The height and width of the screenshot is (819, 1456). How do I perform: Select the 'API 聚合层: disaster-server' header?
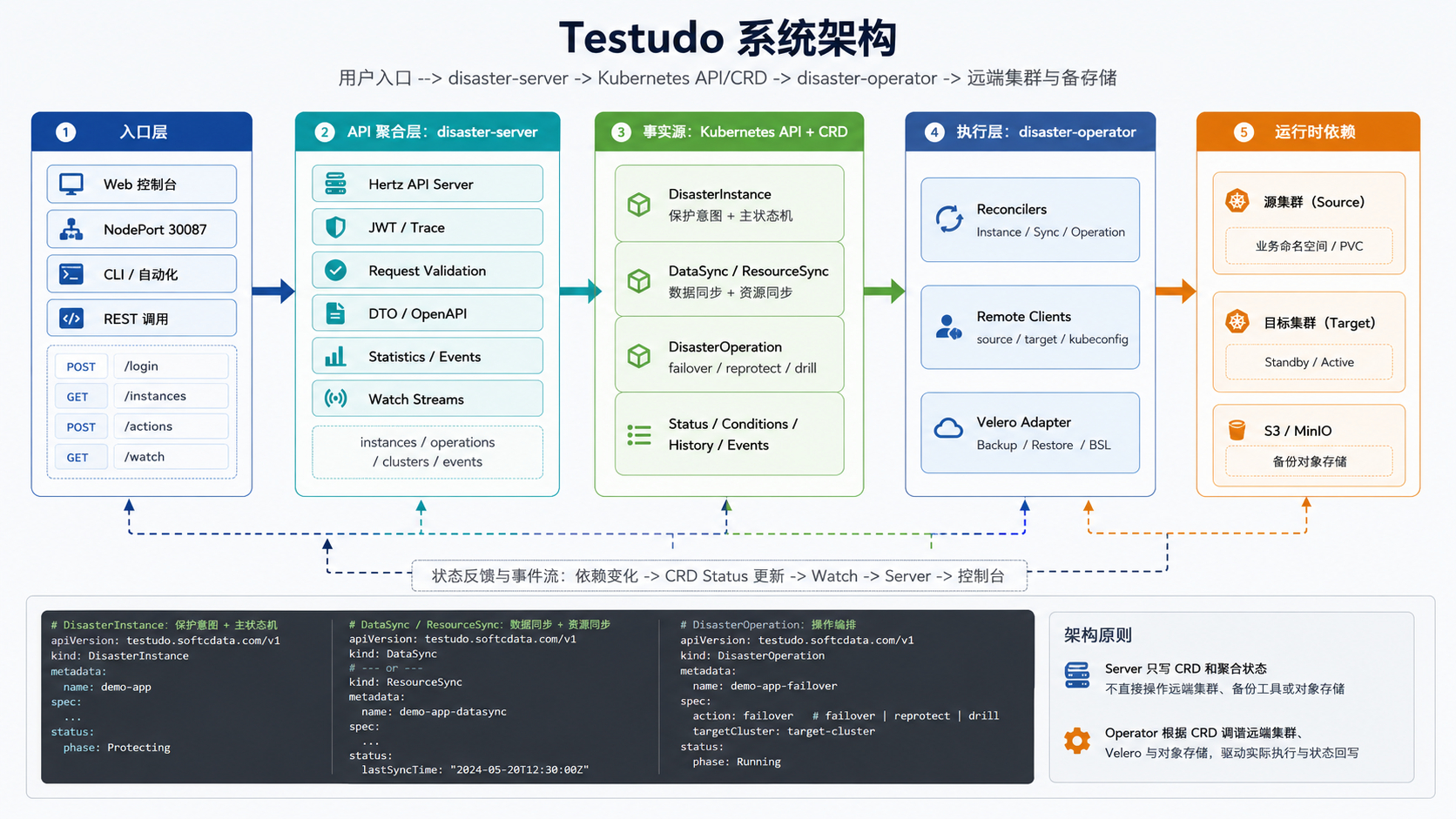pyautogui.click(x=428, y=132)
